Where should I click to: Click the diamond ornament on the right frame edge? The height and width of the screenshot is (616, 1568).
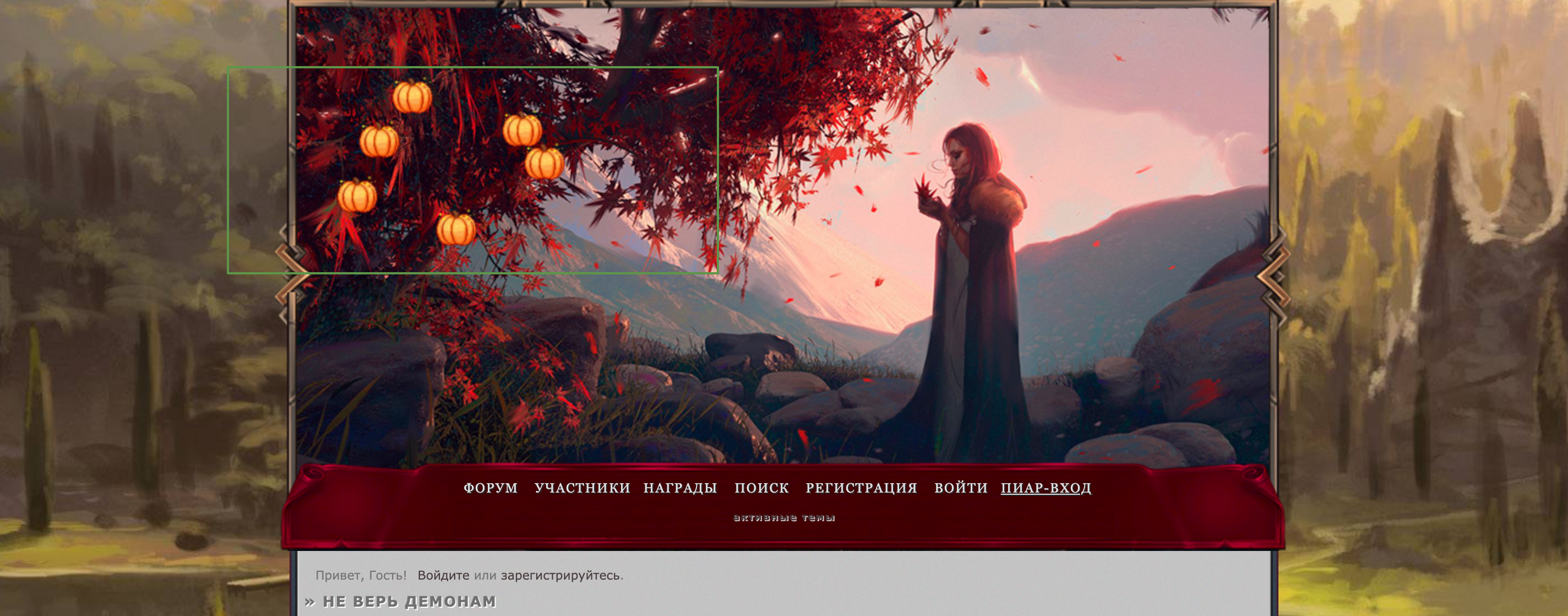pos(1273,276)
